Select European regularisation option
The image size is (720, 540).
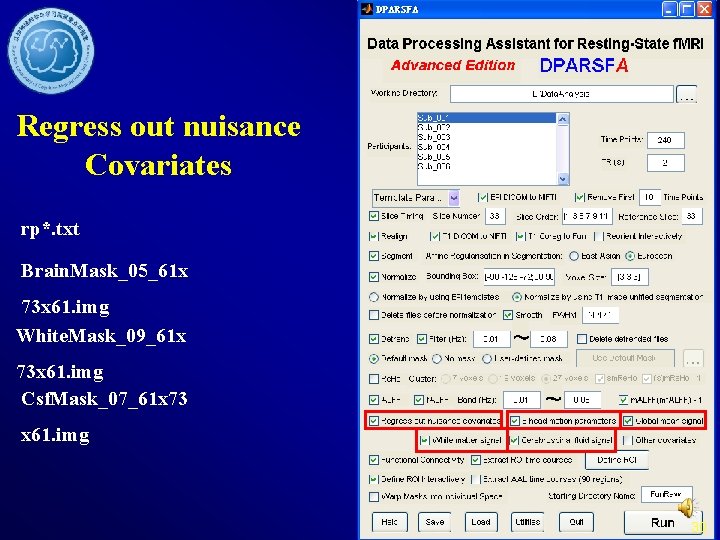click(x=630, y=256)
